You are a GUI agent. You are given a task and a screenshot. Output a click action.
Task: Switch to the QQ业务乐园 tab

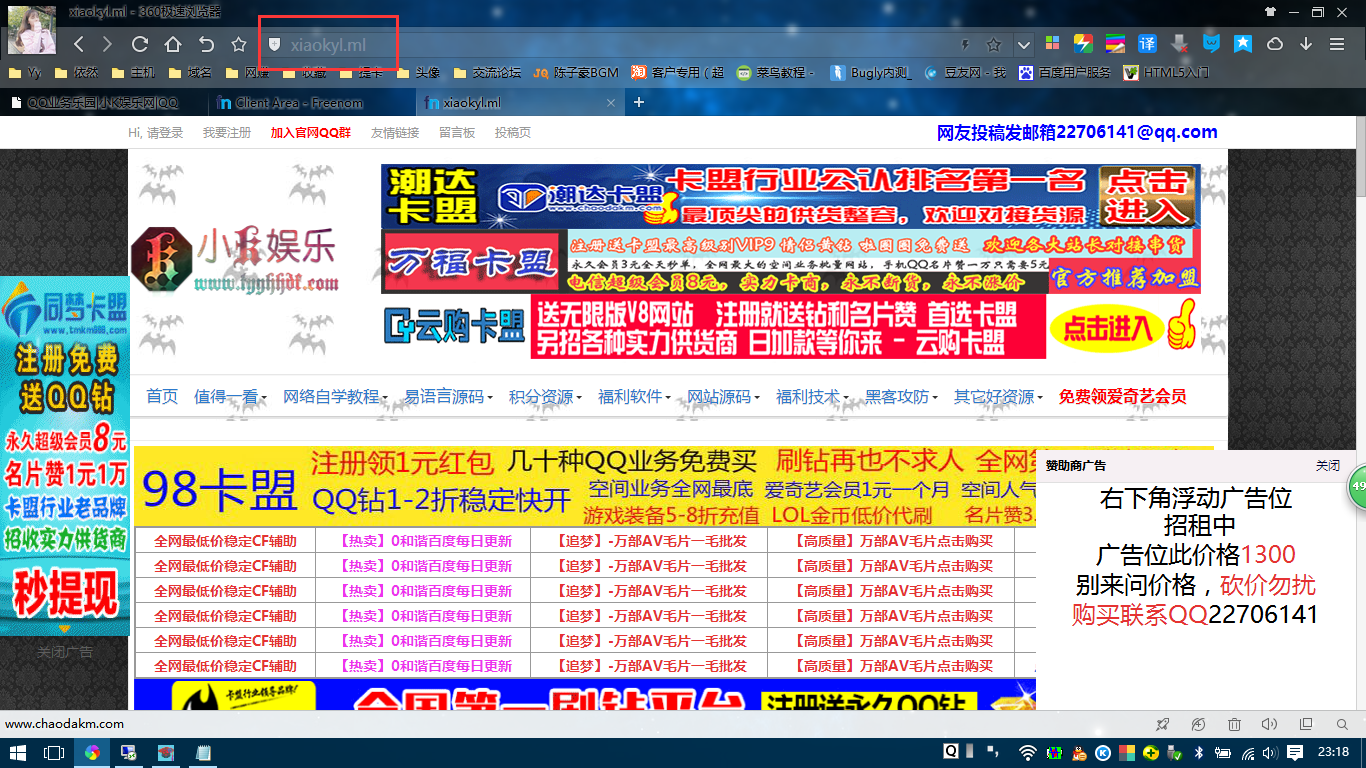pos(104,102)
